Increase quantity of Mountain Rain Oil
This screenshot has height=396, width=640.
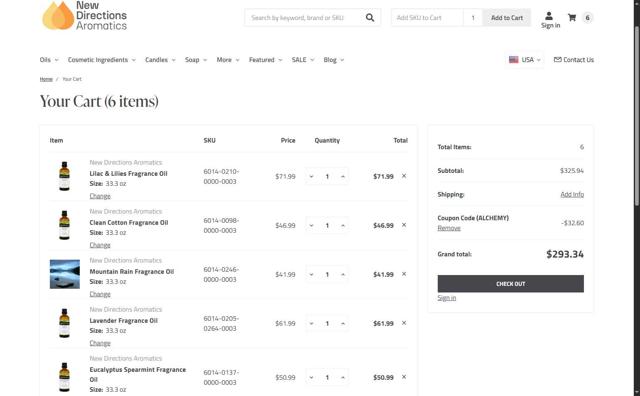tap(343, 274)
